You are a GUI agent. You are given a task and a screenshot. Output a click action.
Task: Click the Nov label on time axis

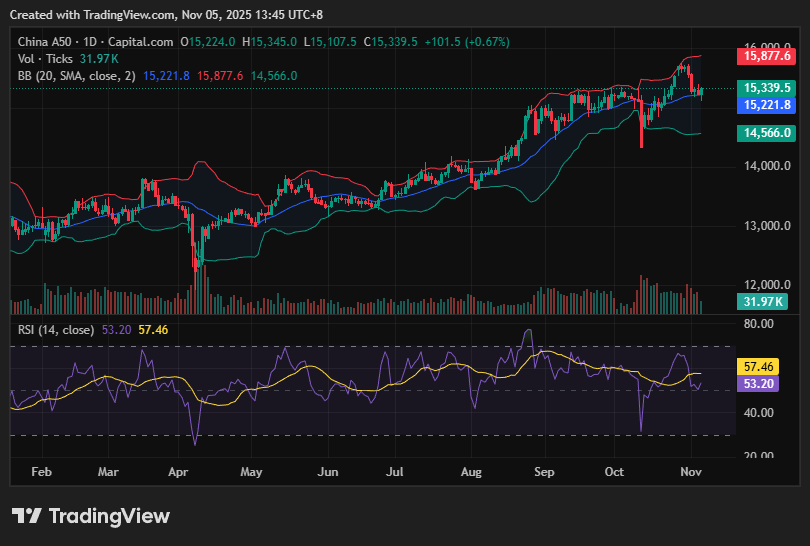coord(689,470)
